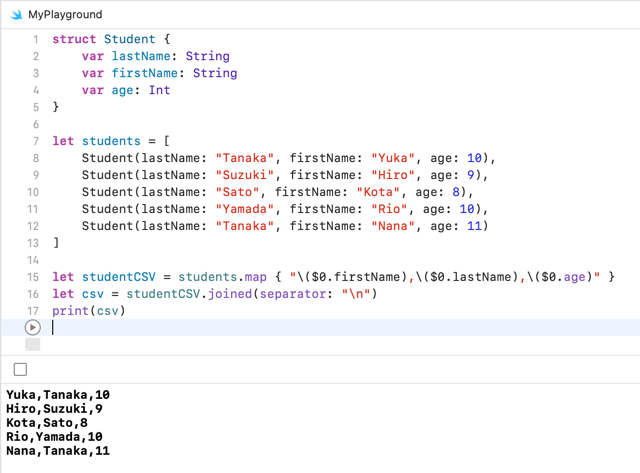This screenshot has height=473, width=640.
Task: Toggle the debug area square button
Action: click(20, 369)
